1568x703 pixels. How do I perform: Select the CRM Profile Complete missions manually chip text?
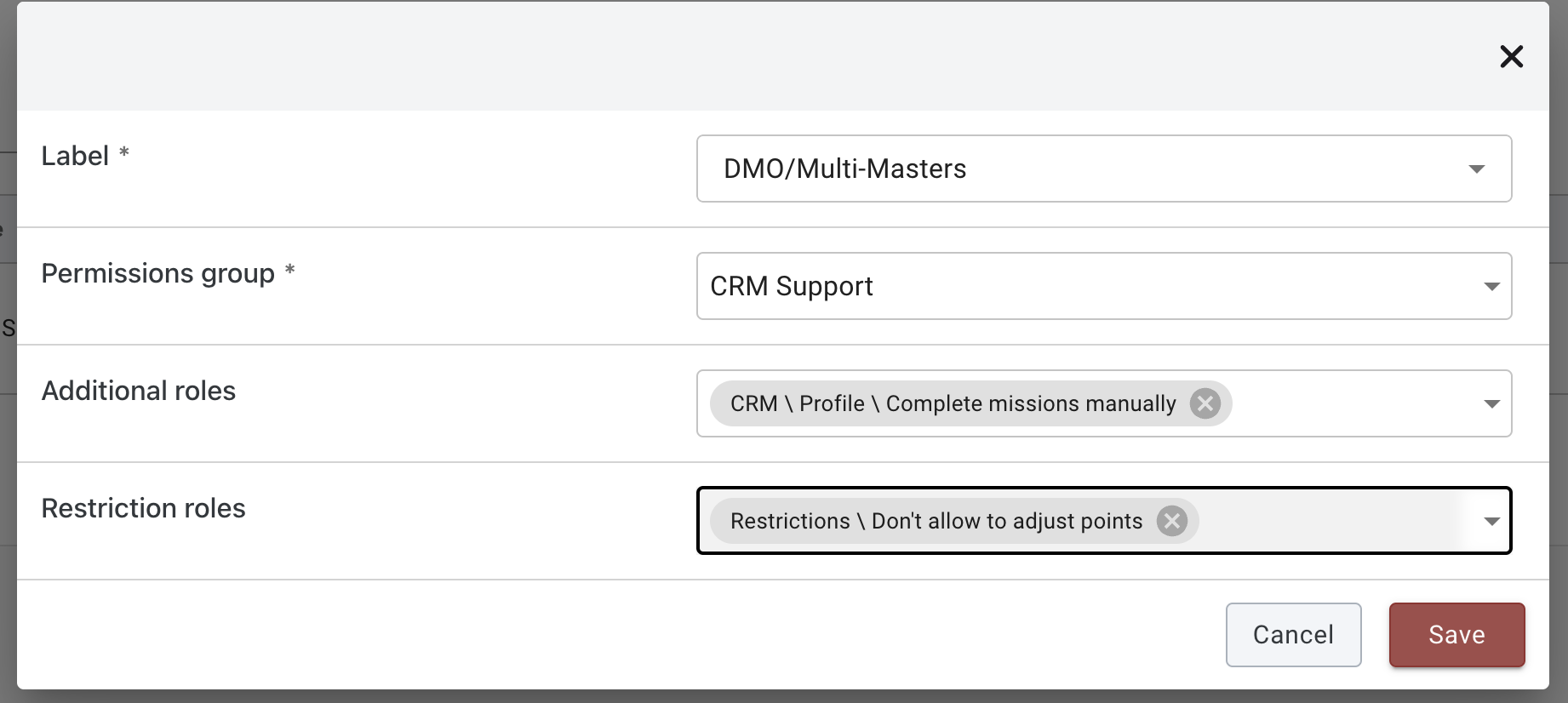coord(953,403)
